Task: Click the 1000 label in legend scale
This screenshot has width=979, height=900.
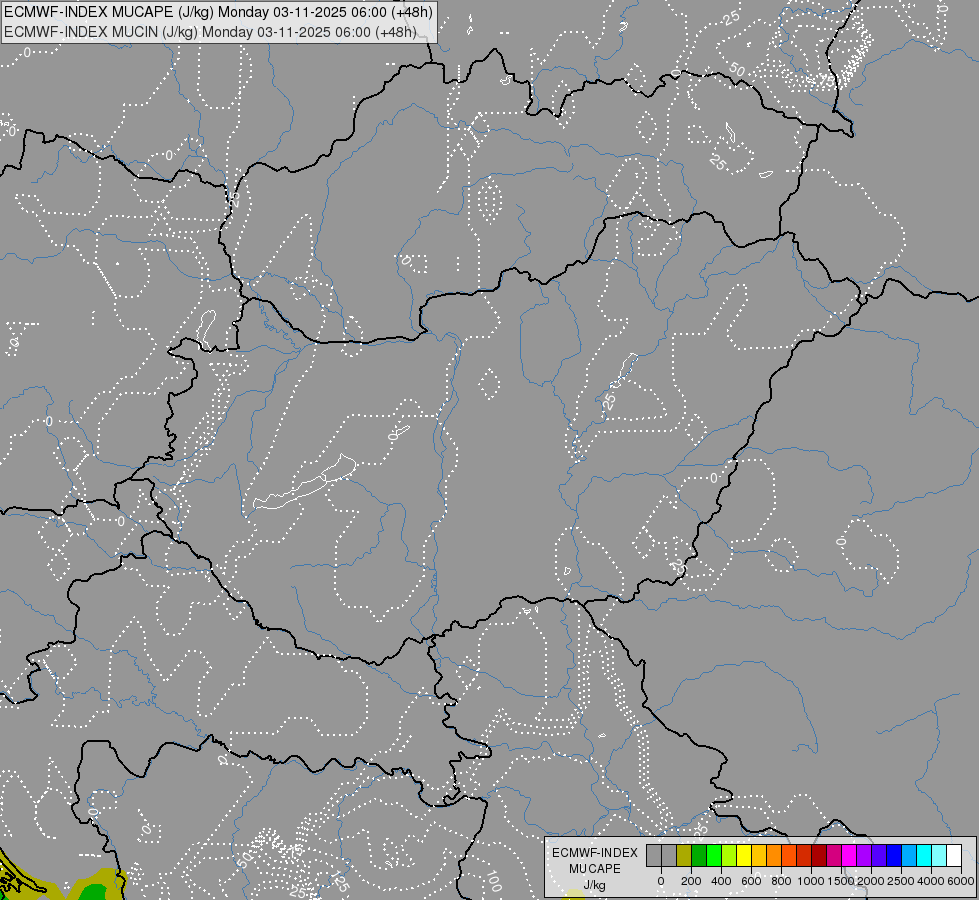Action: (x=811, y=881)
